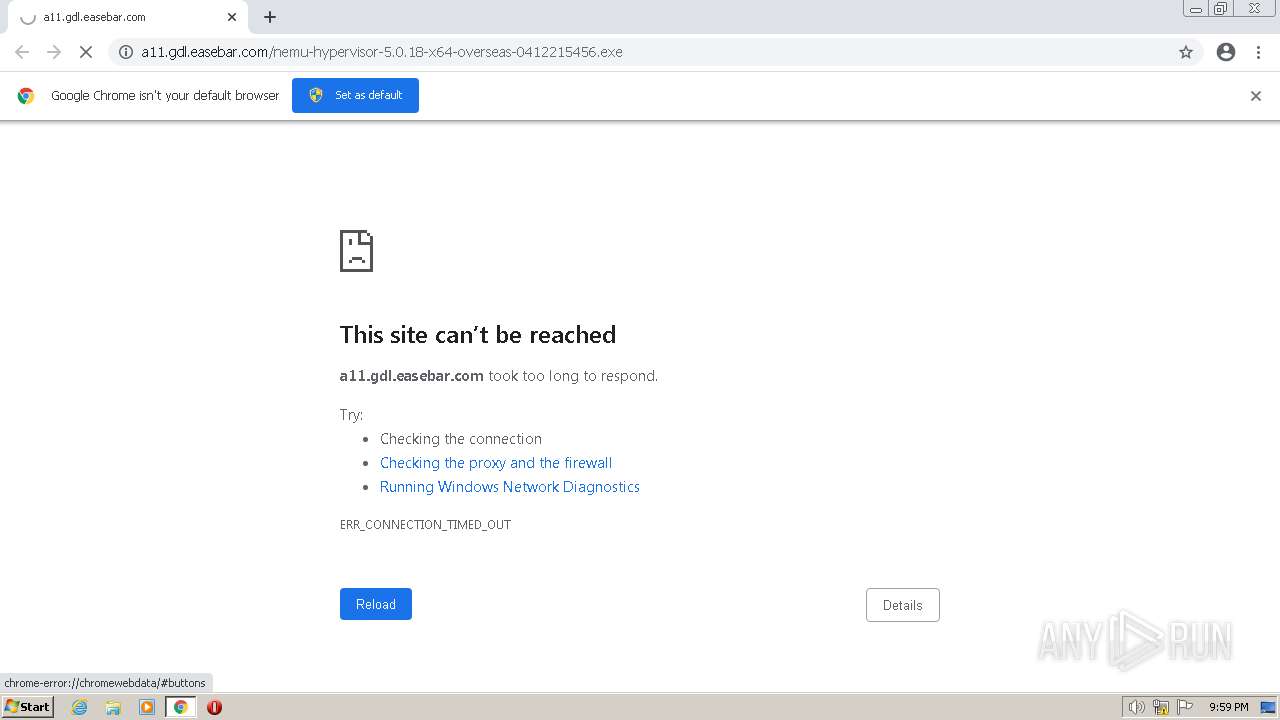The image size is (1280, 720).
Task: Open Chrome three-dot menu
Action: tap(1258, 52)
